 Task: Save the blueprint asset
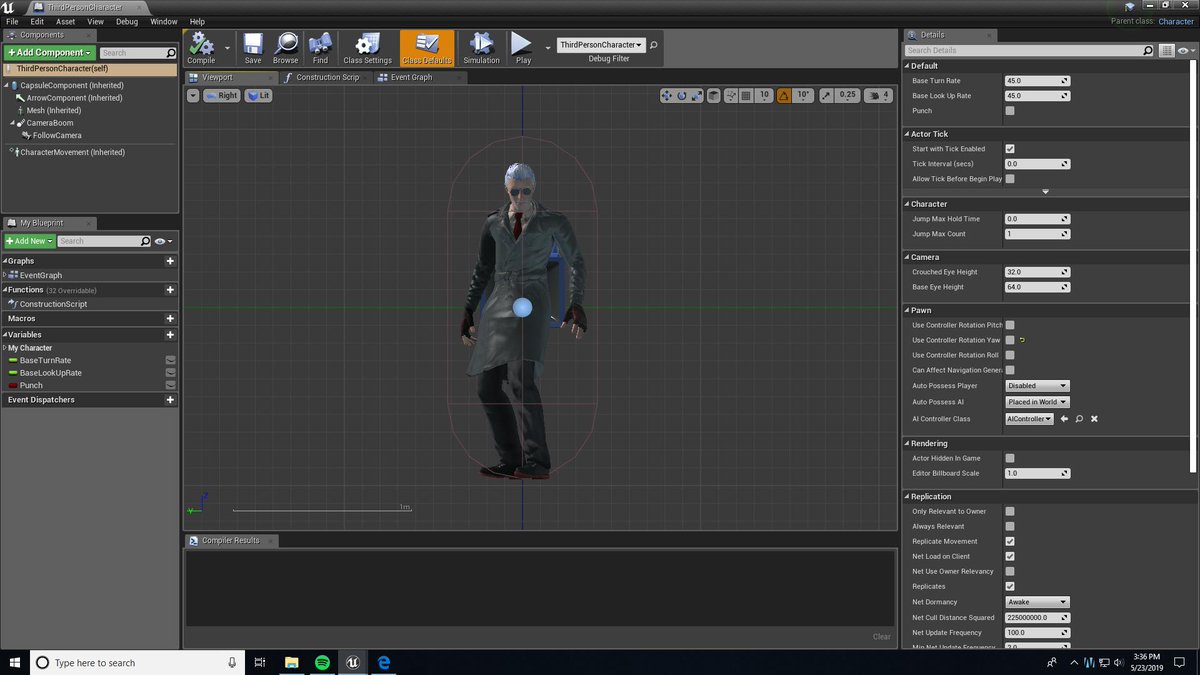(x=253, y=47)
